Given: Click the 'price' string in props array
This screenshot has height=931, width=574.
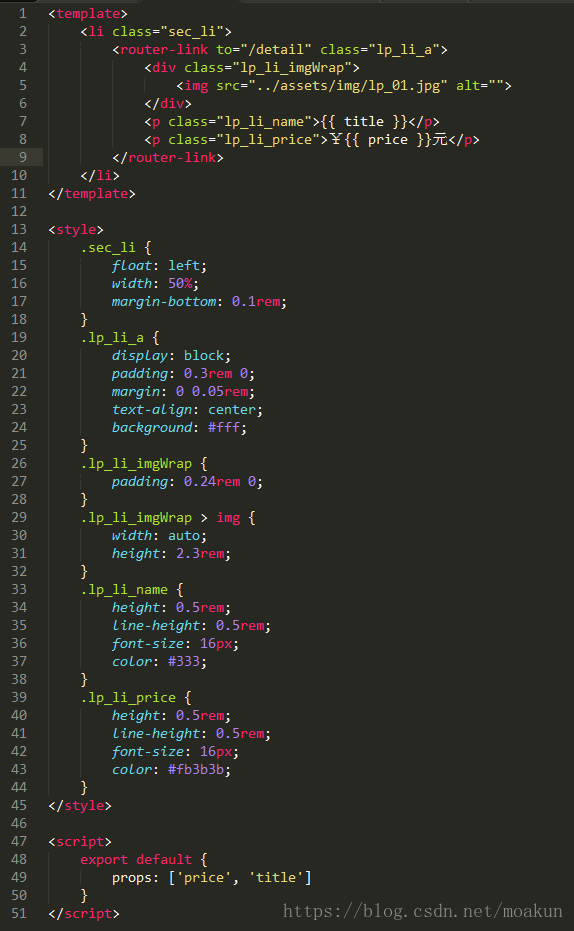Looking at the screenshot, I should point(204,877).
